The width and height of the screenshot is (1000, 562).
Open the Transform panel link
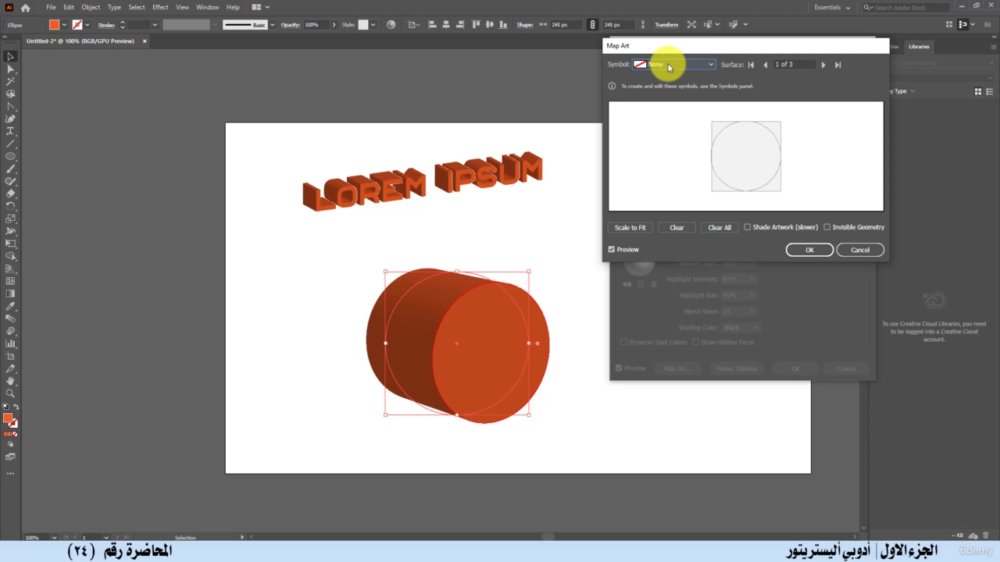pos(666,25)
